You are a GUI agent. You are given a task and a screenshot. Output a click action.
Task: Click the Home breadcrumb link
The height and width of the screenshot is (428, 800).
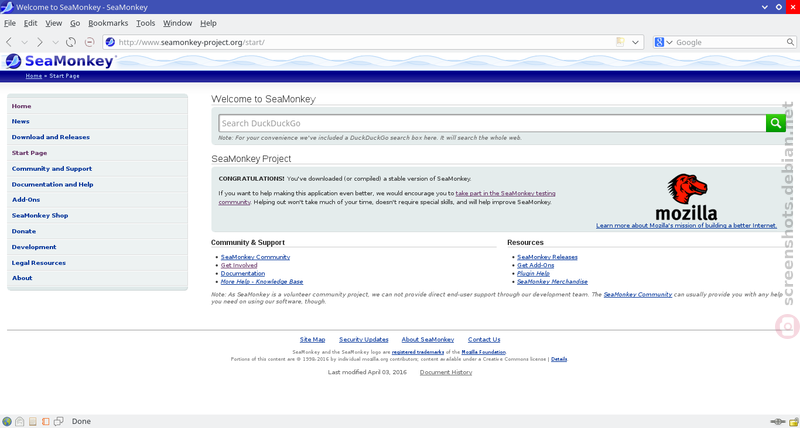pyautogui.click(x=34, y=76)
